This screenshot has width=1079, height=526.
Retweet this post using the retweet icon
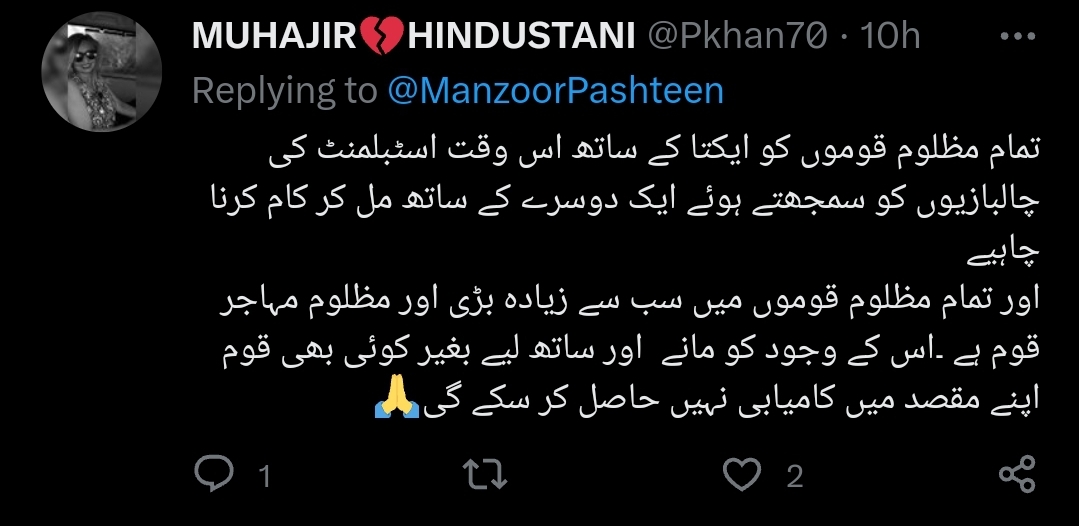point(485,475)
